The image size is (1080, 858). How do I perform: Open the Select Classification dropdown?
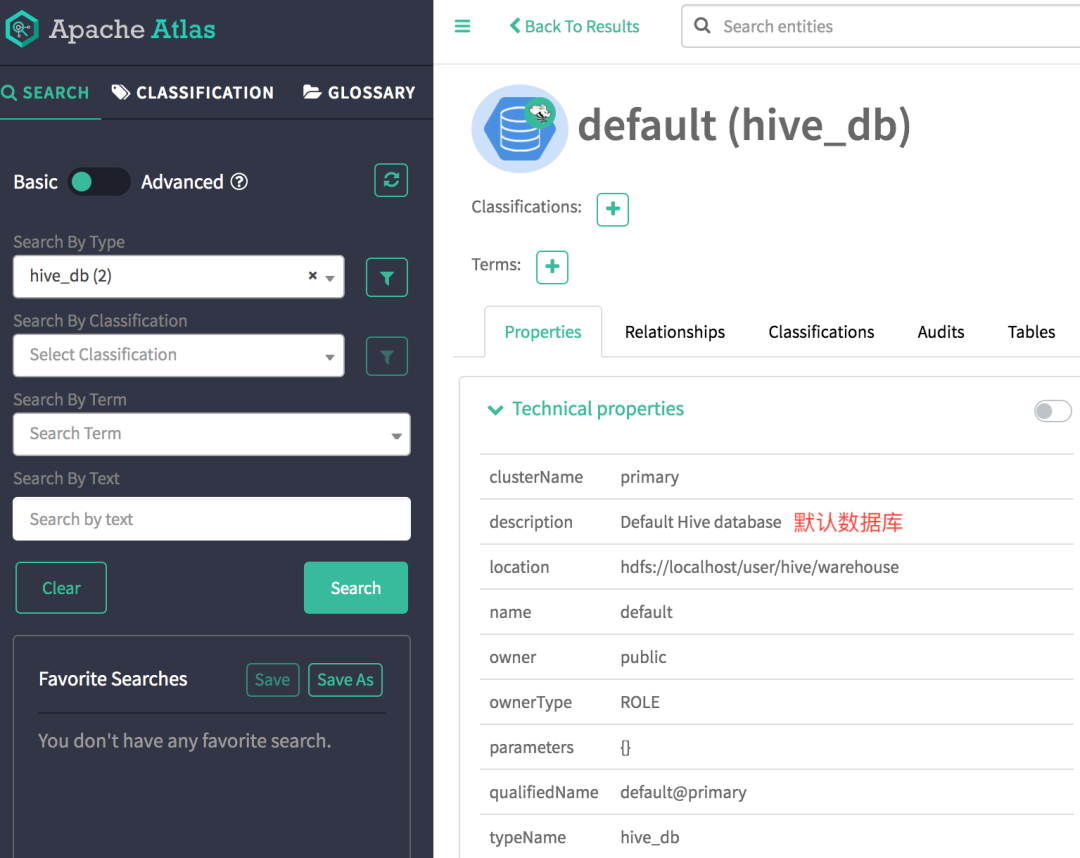click(x=178, y=355)
